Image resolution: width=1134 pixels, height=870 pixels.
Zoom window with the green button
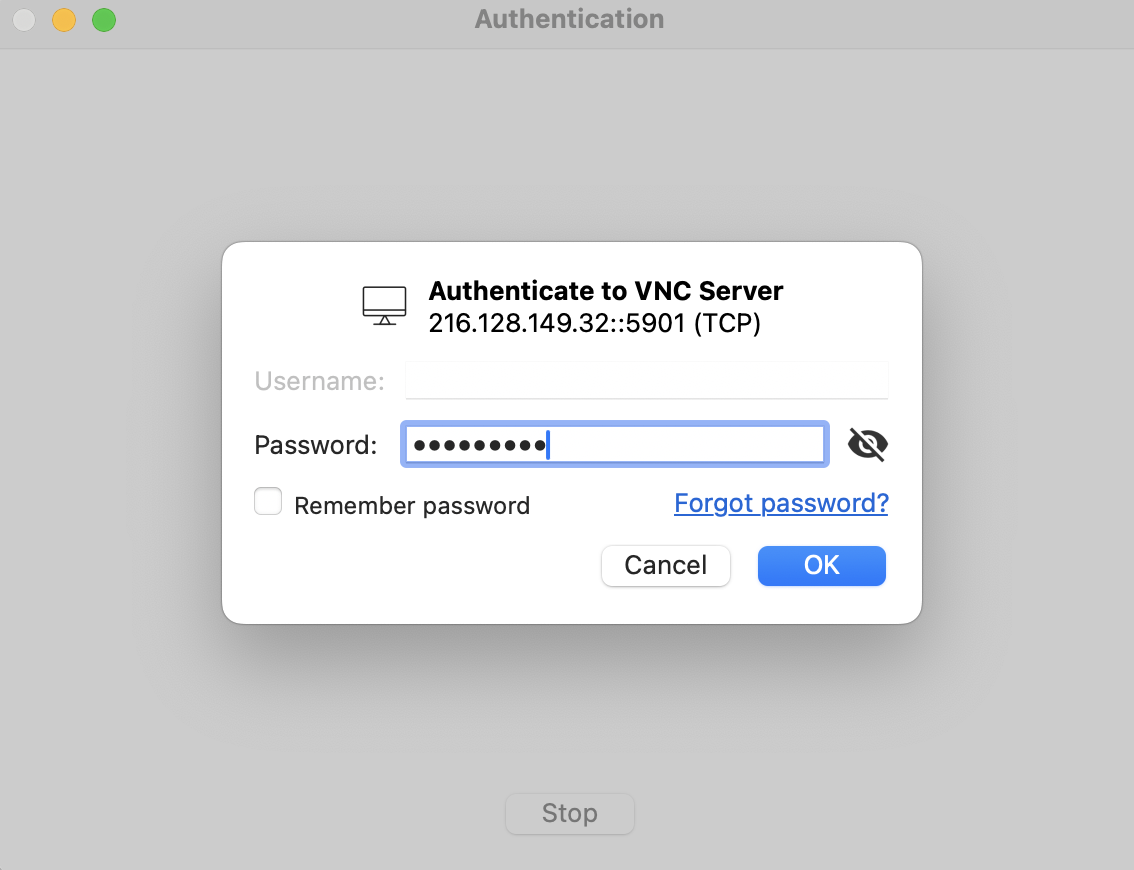tap(104, 20)
